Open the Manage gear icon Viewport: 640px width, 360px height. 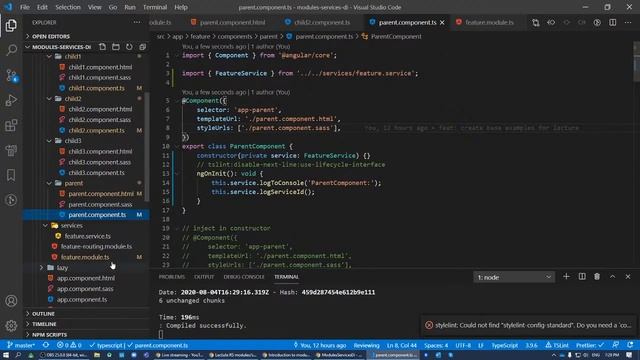click(11, 325)
